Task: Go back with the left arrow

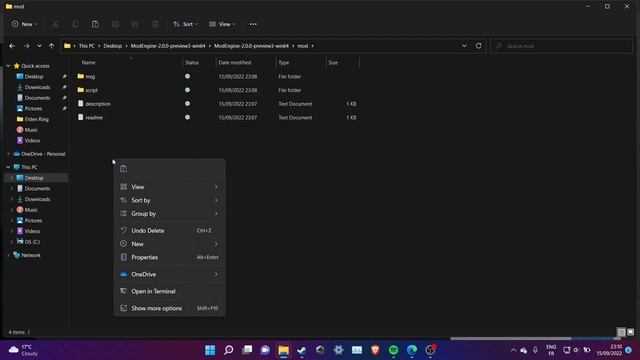Action: click(12, 46)
